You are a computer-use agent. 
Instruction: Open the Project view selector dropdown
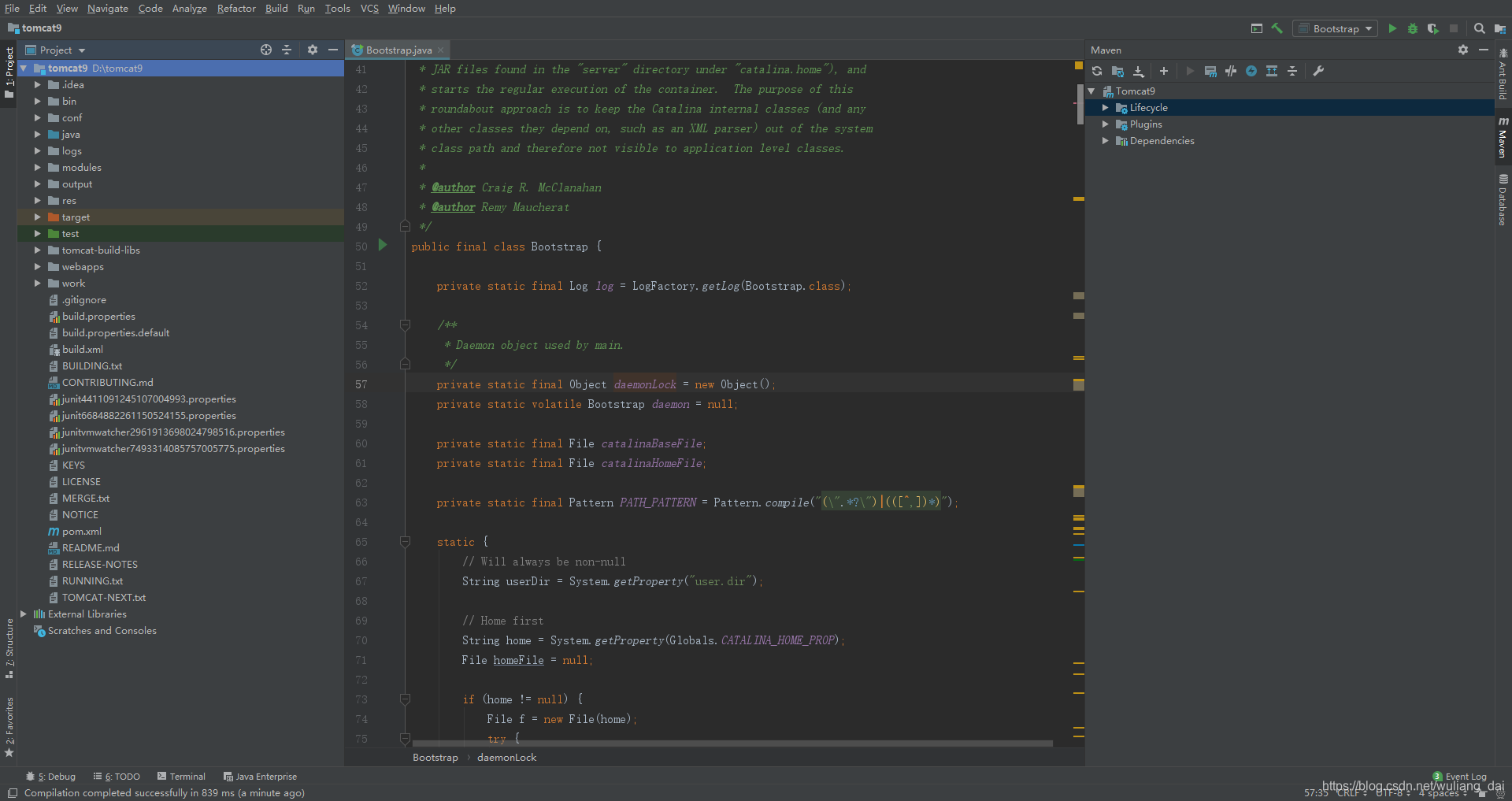[56, 50]
